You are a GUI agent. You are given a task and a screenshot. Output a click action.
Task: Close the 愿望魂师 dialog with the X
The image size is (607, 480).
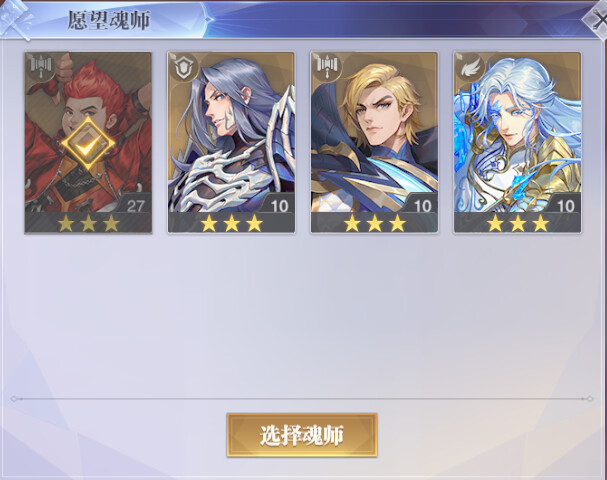[x=597, y=21]
